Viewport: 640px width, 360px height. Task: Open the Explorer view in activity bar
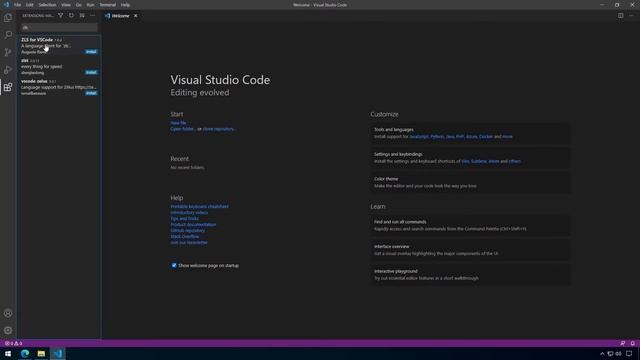point(8,18)
